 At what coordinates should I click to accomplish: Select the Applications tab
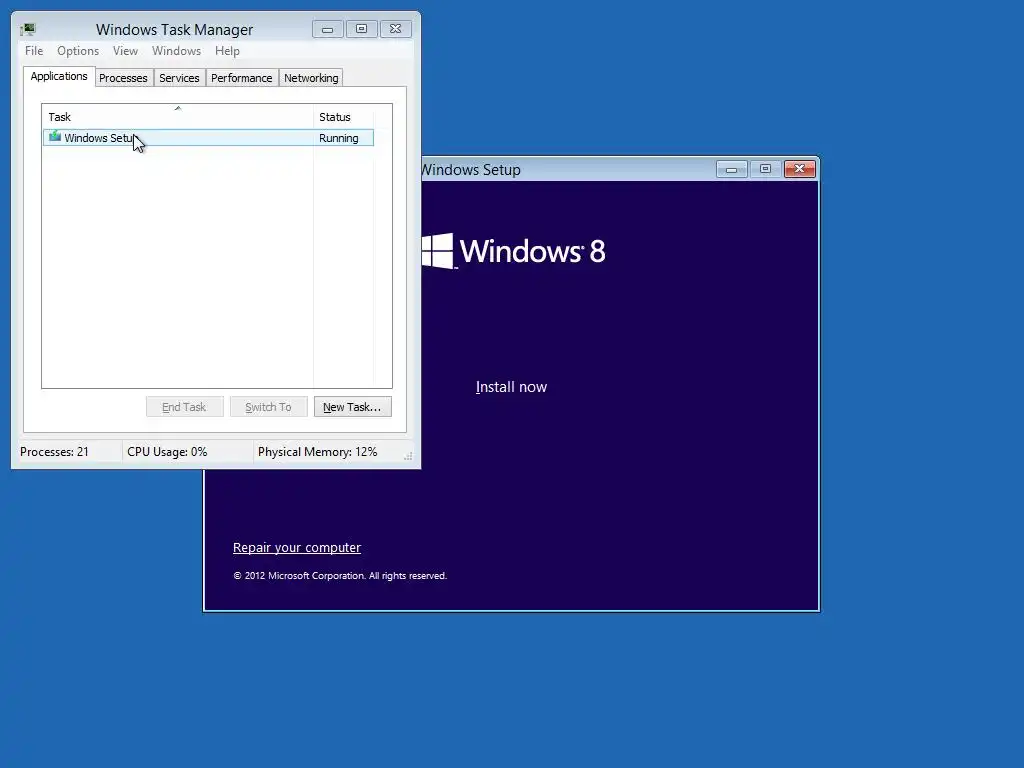coord(59,76)
